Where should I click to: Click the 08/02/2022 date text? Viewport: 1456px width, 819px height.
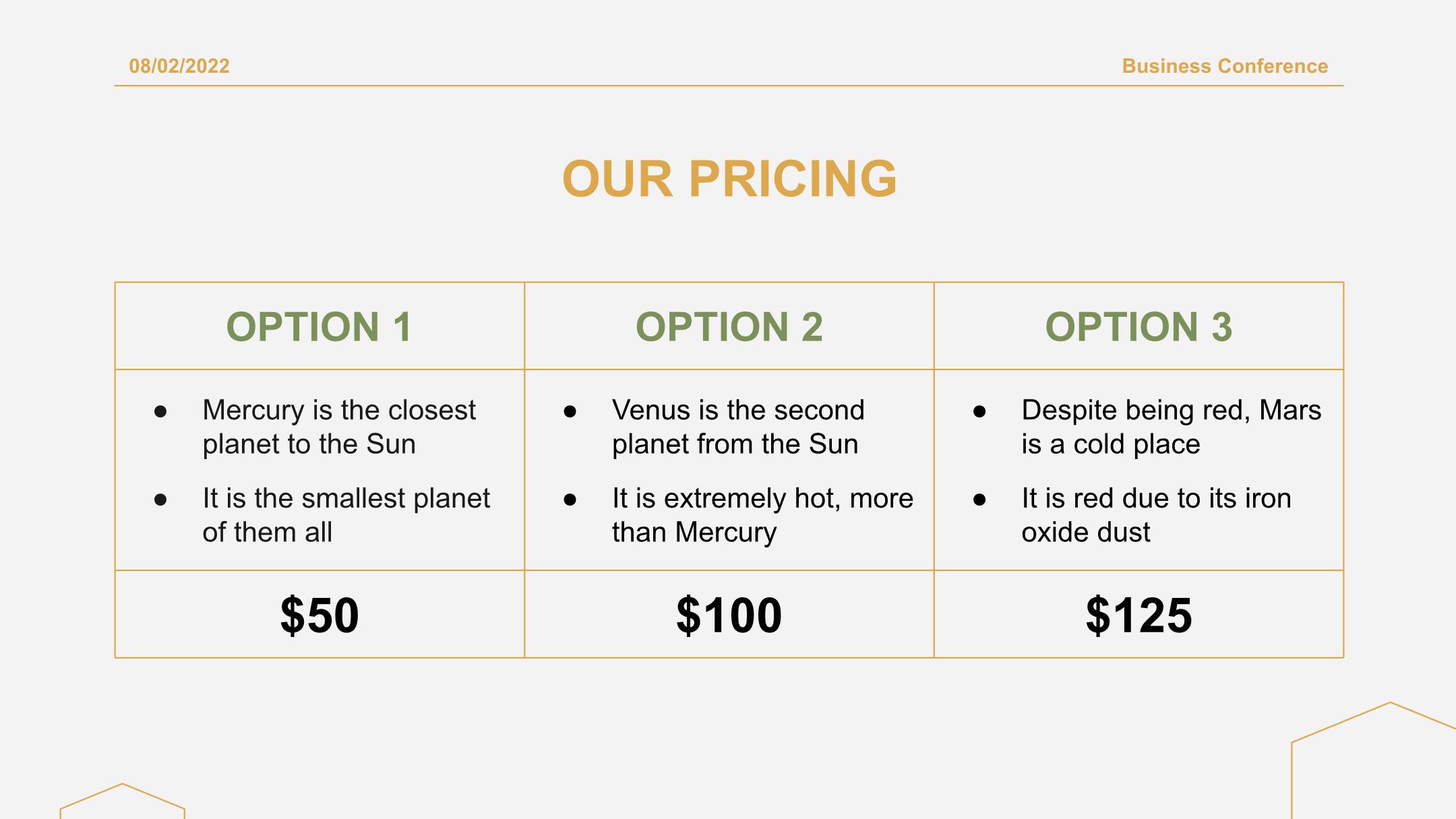click(179, 66)
